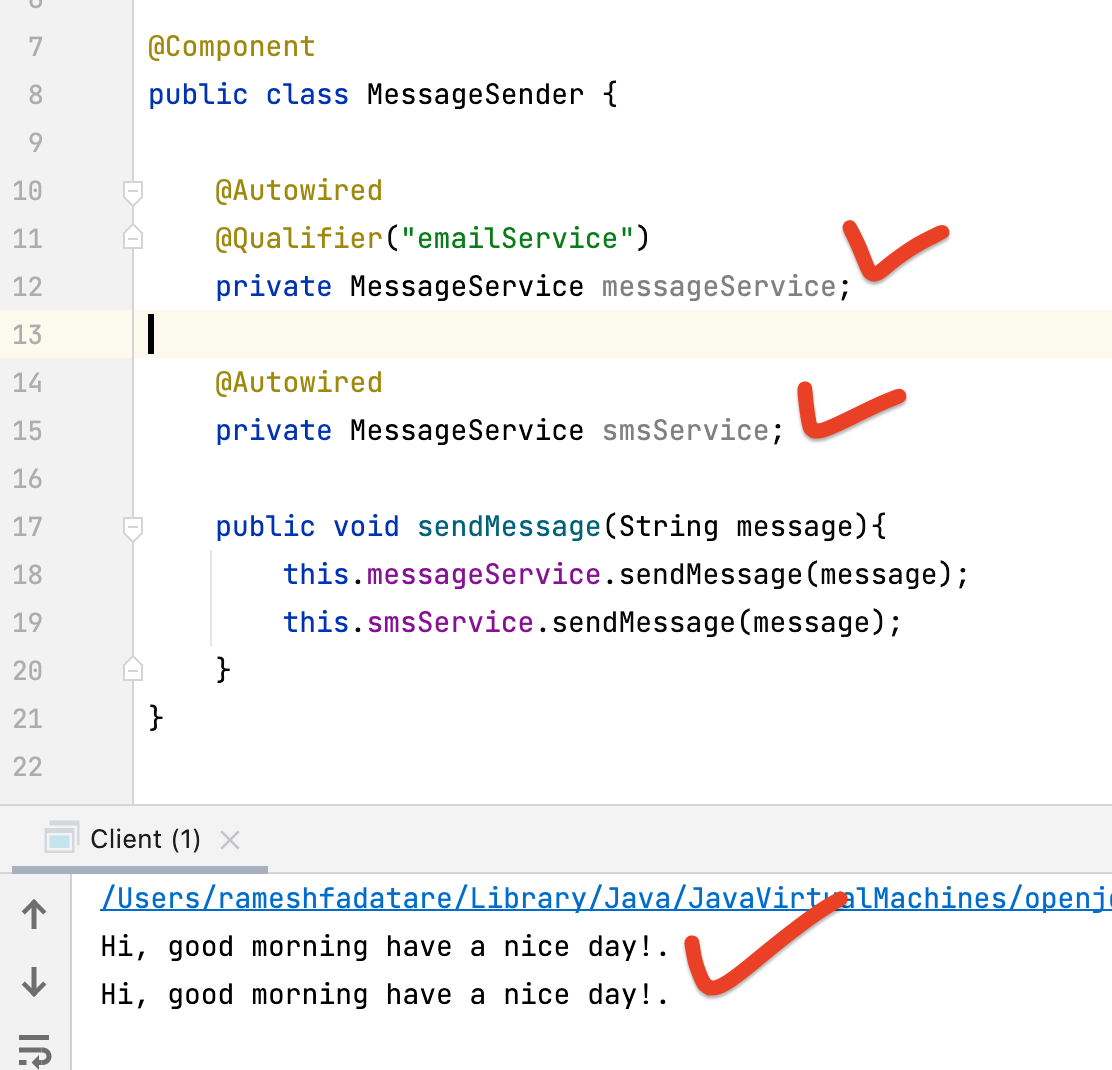Click the "emailService" string literal
This screenshot has width=1112, height=1070.
coord(517,238)
